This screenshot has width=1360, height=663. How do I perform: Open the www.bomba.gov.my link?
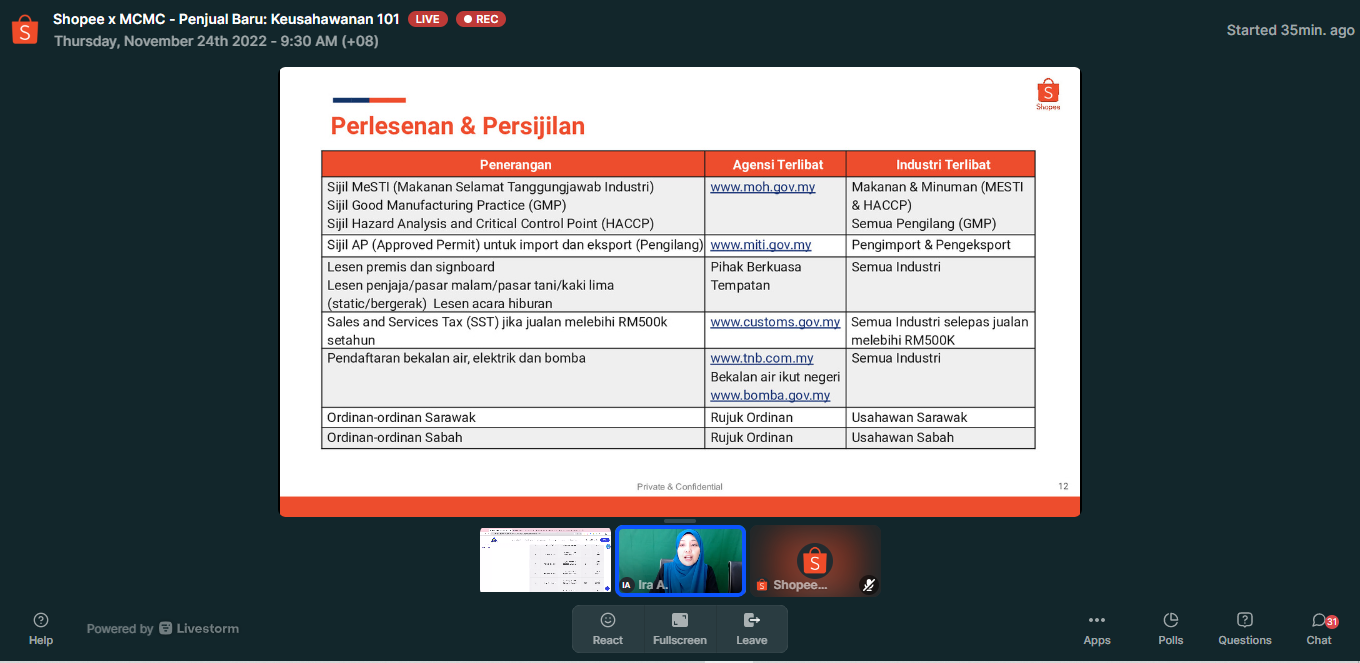[770, 395]
